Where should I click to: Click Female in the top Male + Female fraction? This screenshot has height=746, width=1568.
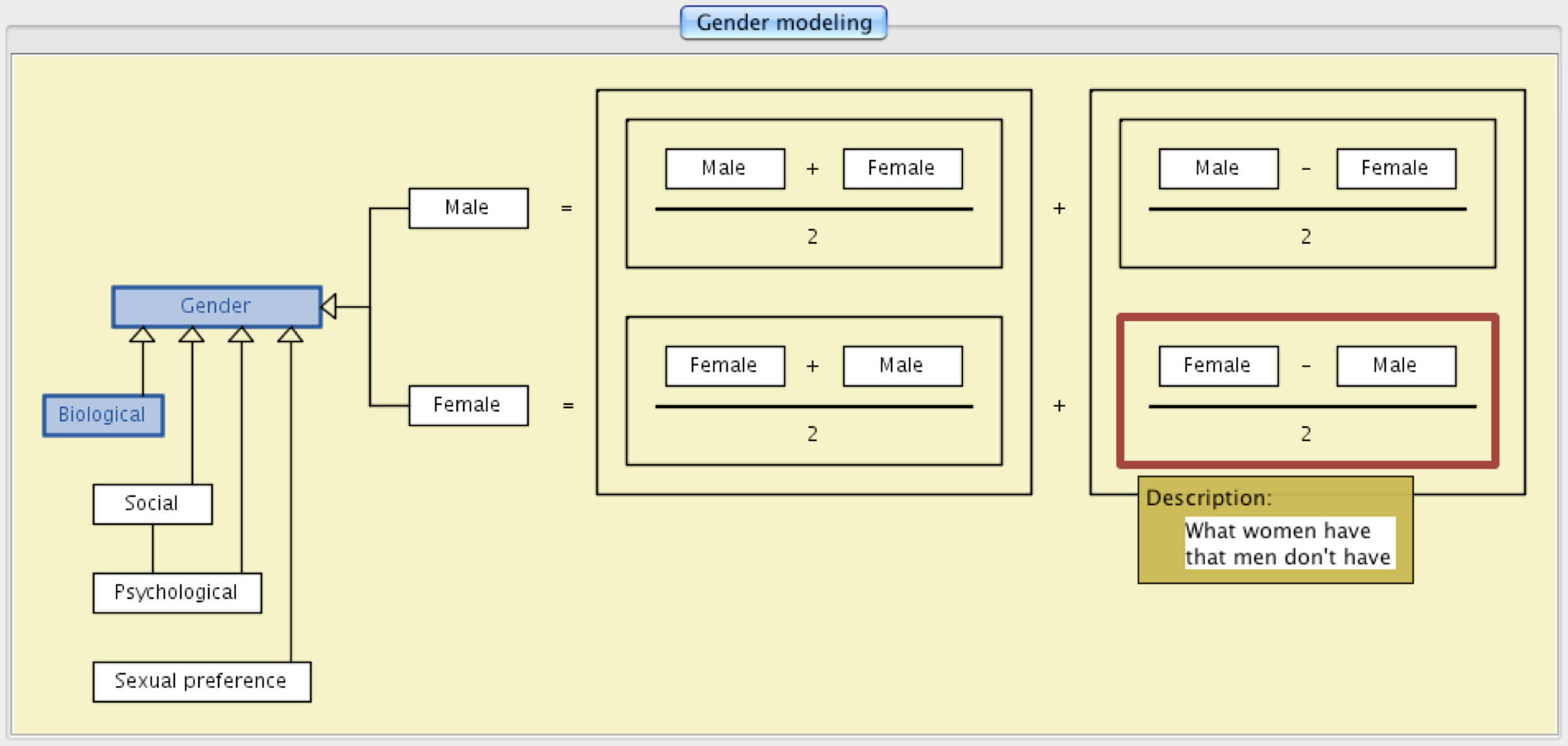[x=902, y=168]
